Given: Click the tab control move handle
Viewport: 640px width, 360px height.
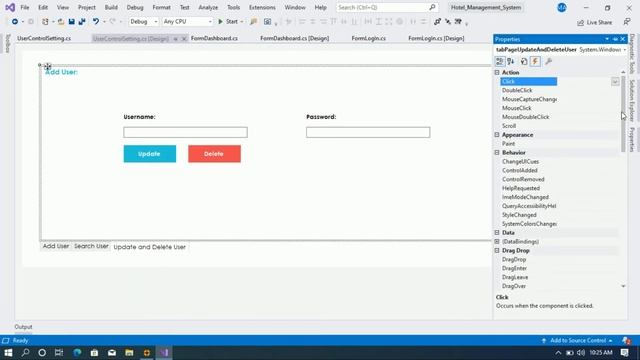Looking at the screenshot, I should click(48, 66).
